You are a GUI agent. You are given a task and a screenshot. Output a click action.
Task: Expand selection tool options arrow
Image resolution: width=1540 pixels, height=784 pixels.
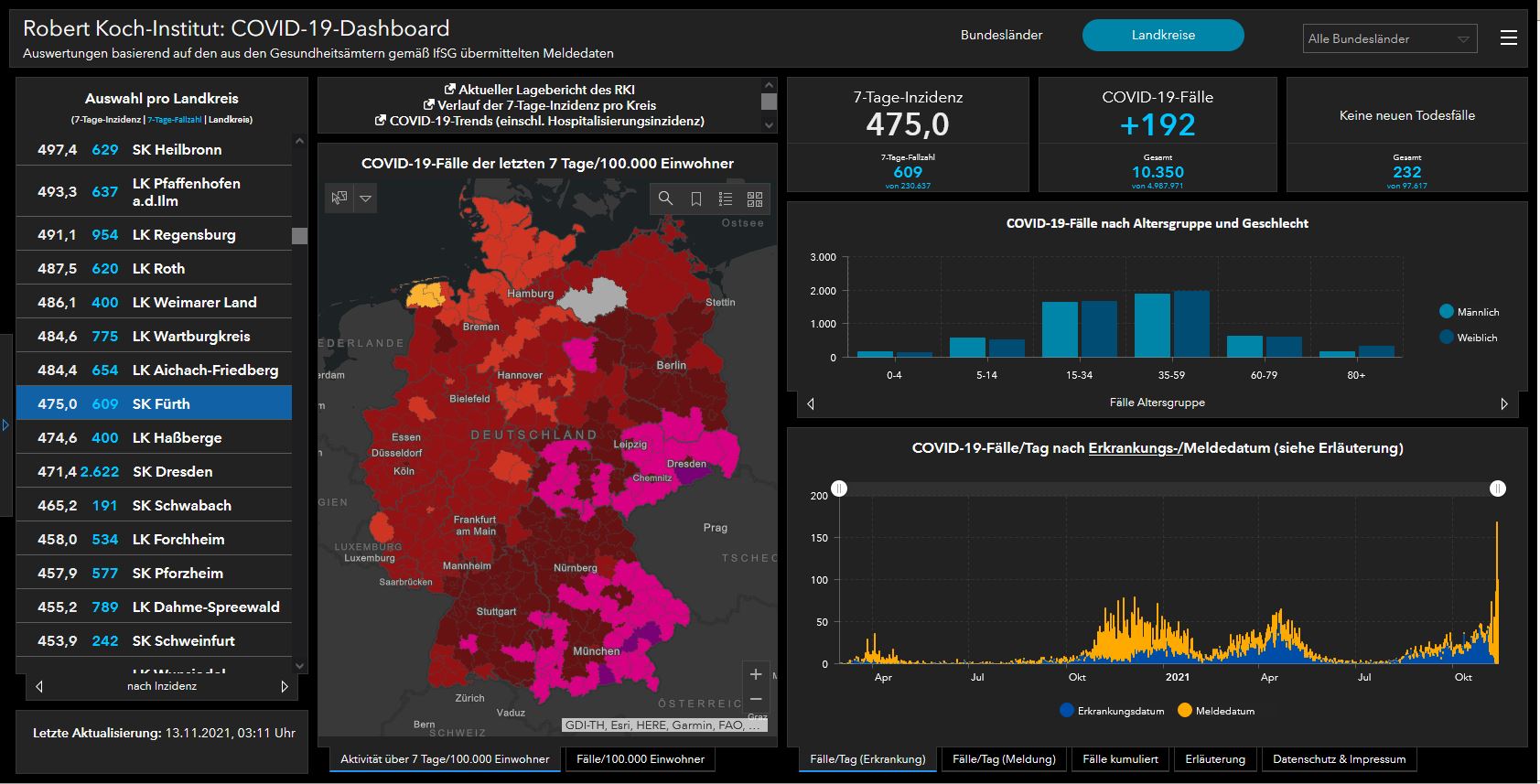tap(366, 198)
